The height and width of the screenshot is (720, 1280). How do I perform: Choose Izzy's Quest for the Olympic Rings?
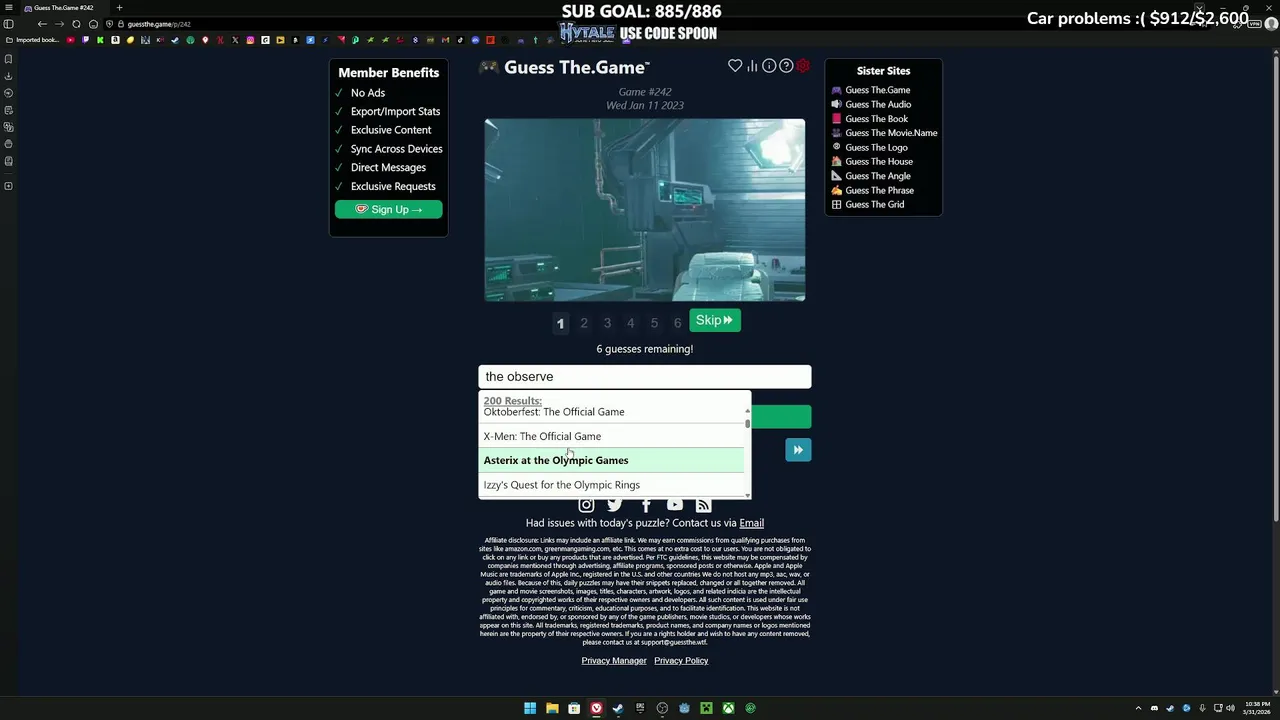coord(612,485)
